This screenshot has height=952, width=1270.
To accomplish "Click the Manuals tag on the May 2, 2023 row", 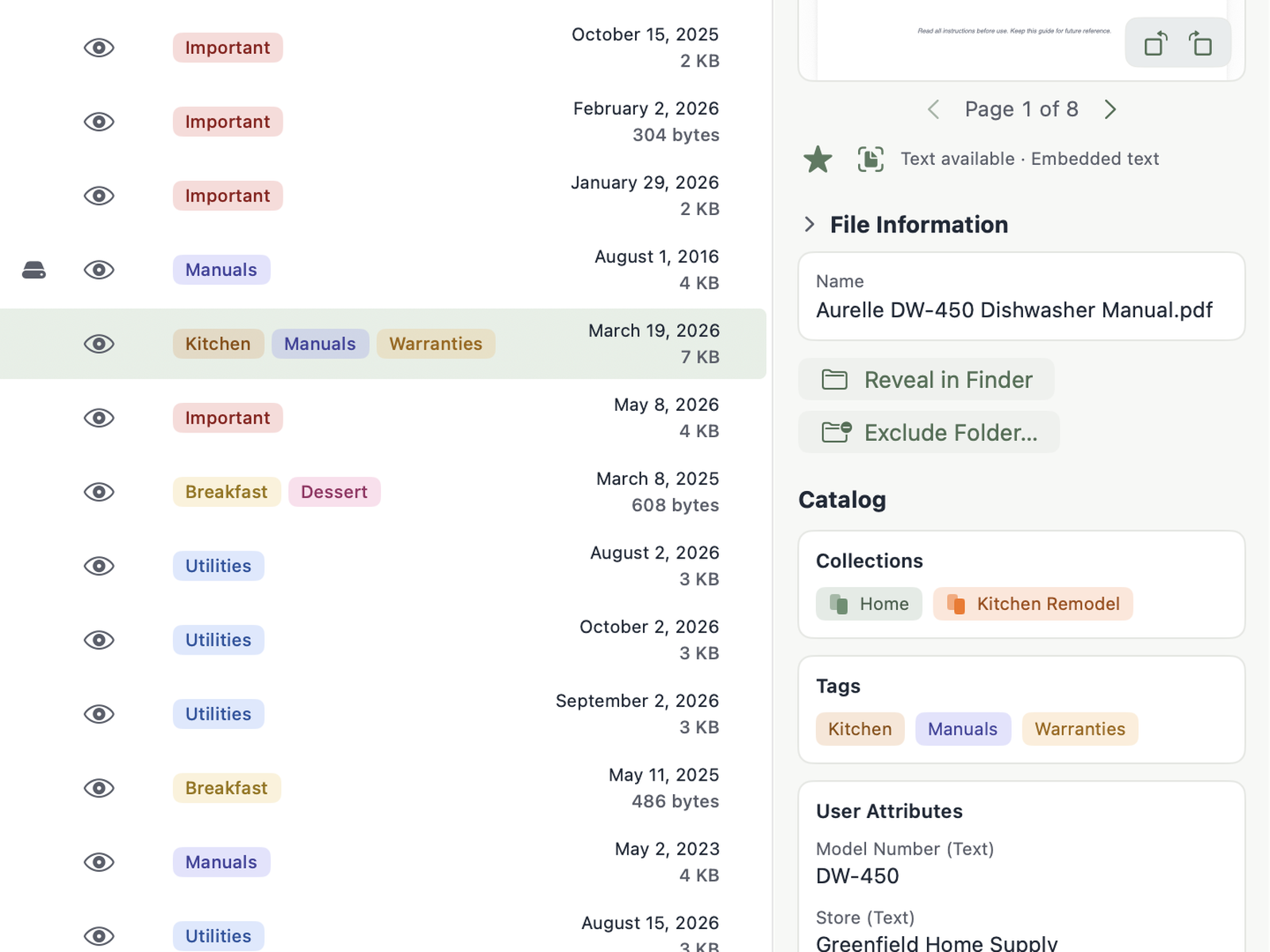I will click(x=221, y=862).
